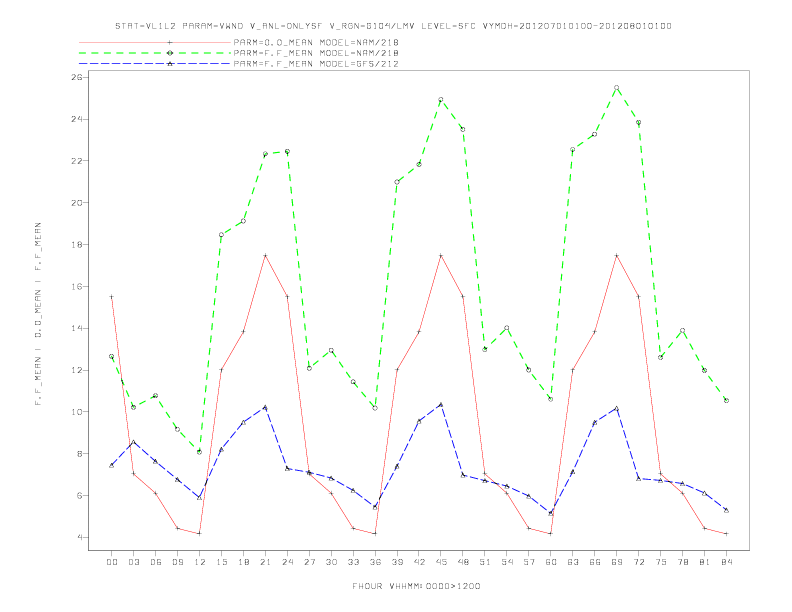Click green NAM marker at hour 84
The width and height of the screenshot is (792, 612).
(726, 400)
